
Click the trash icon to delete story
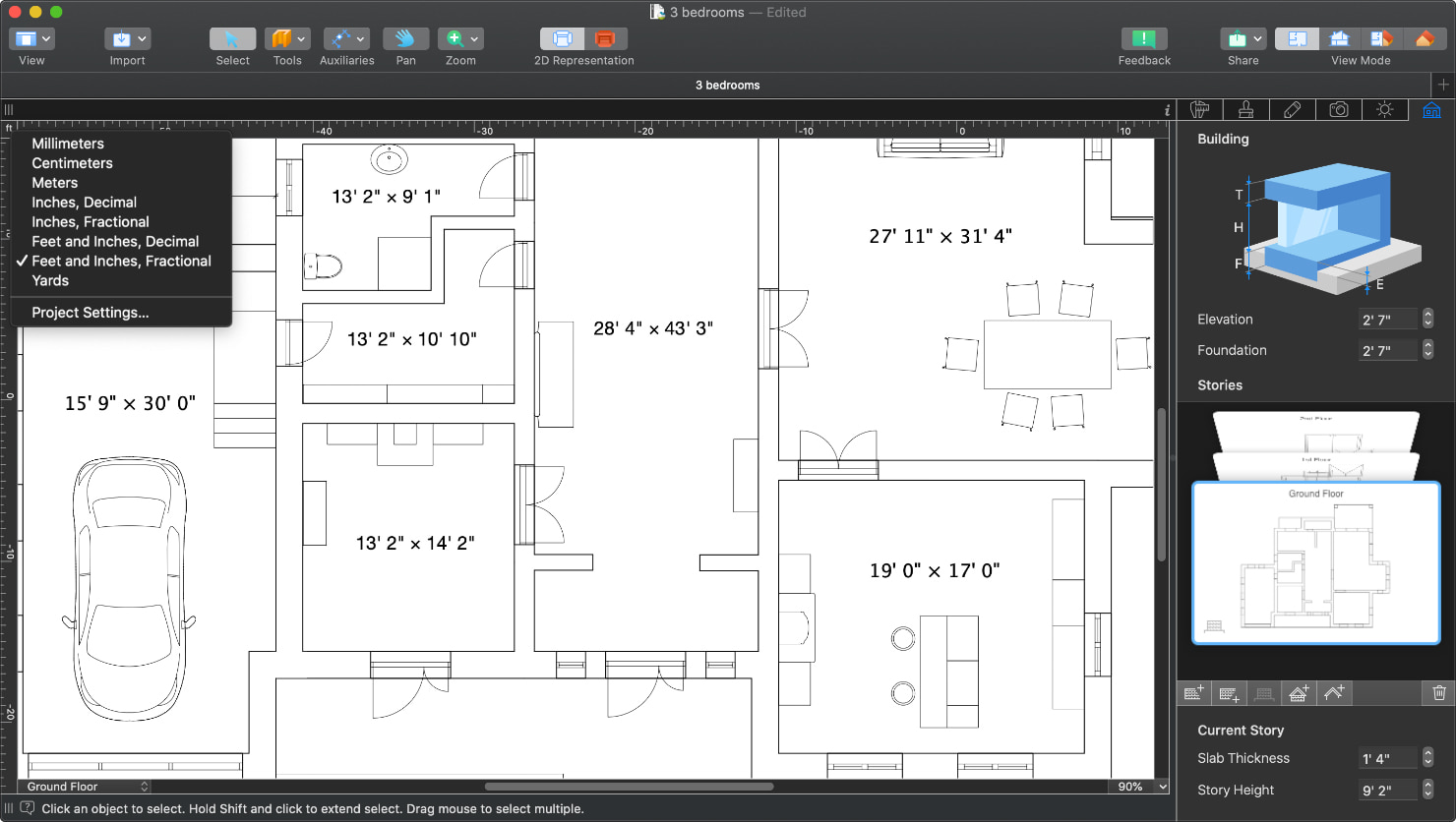(x=1438, y=693)
